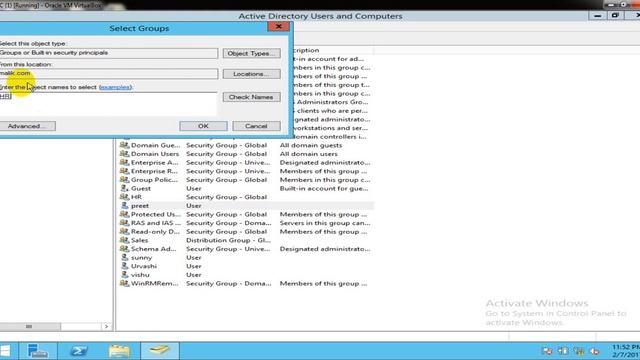Open the Advanced options button
This screenshot has height=360, width=640.
click(27, 126)
